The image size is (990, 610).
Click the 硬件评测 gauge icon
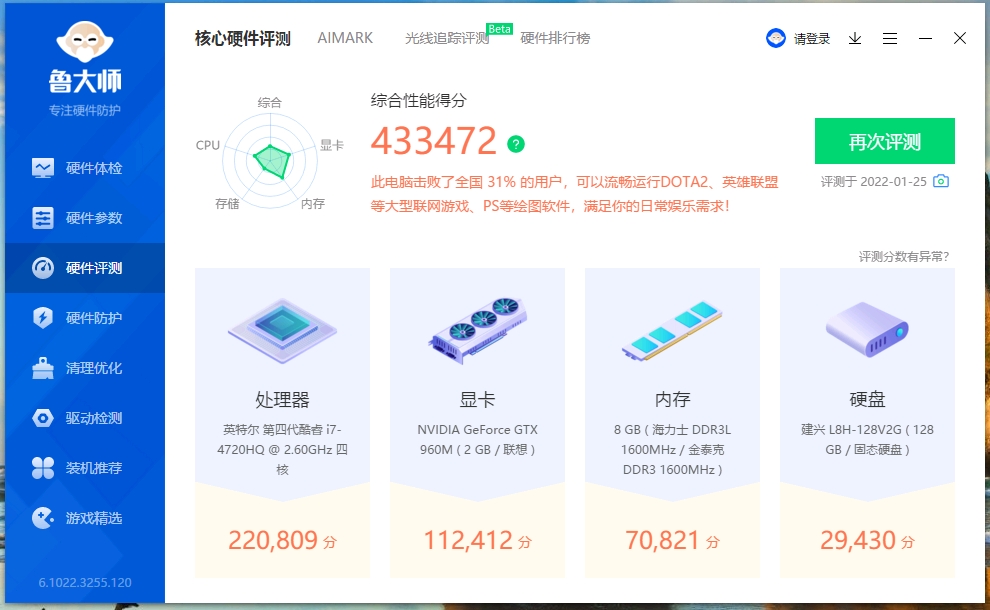tap(43, 268)
